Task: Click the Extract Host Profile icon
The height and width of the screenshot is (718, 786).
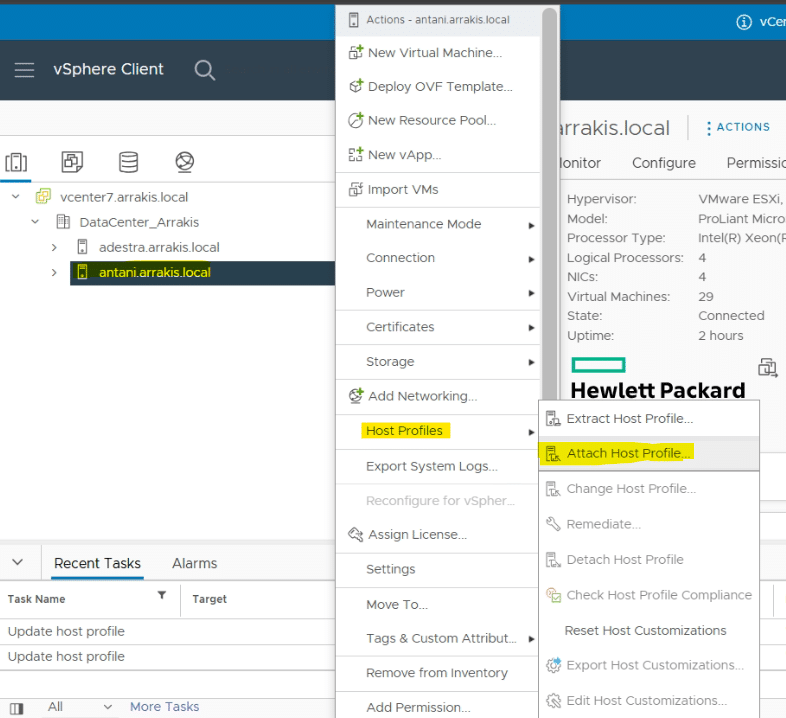Action: tap(553, 418)
